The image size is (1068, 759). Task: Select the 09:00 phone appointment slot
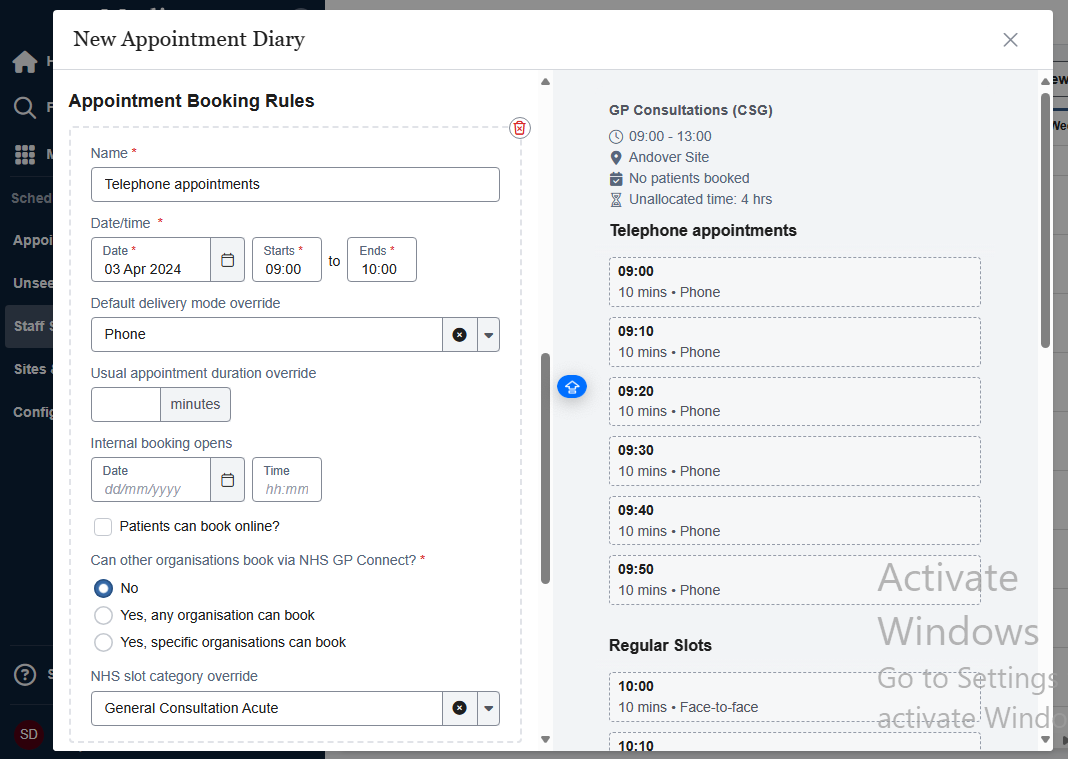point(795,281)
